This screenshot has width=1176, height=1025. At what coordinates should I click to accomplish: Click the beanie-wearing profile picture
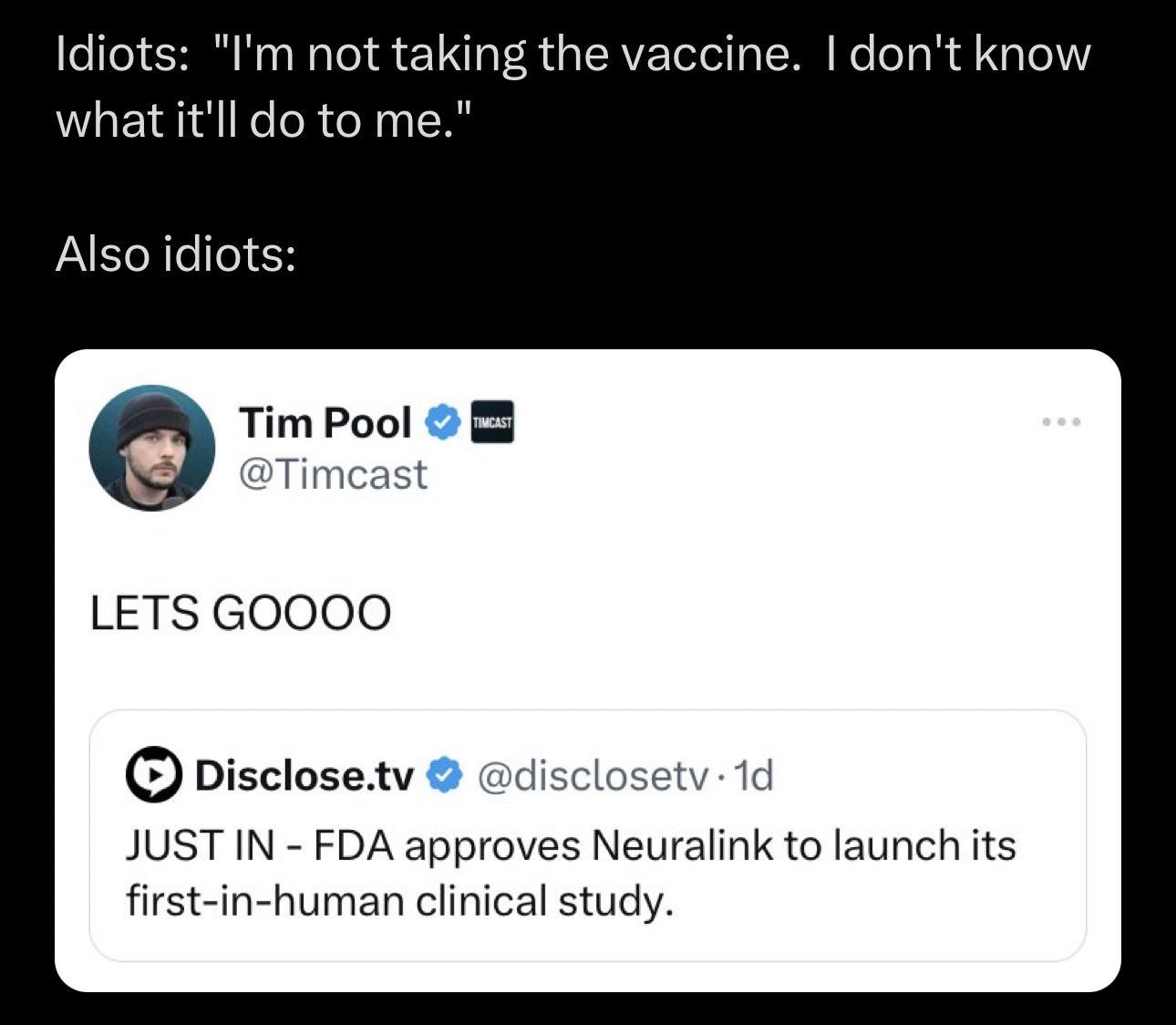(152, 447)
